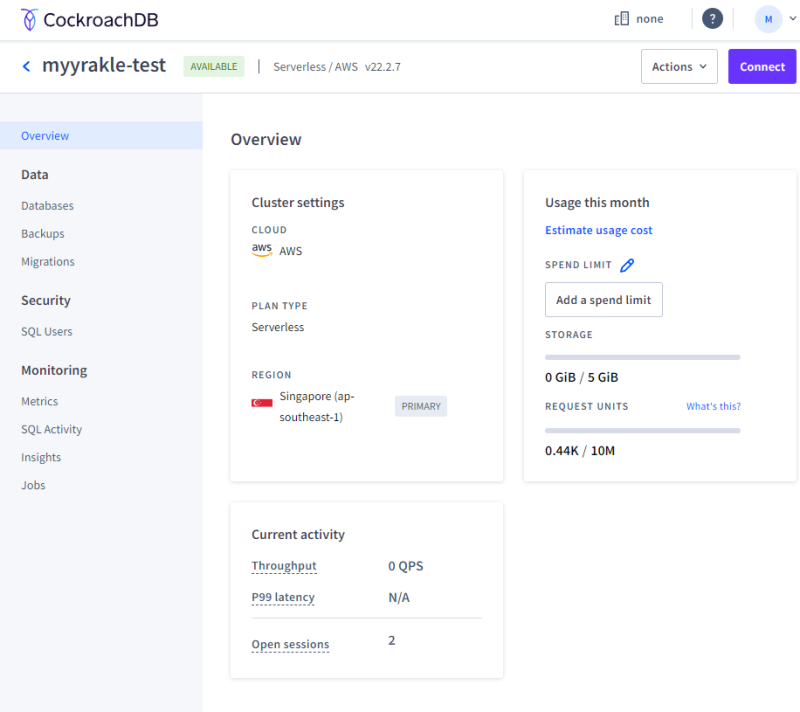Click the Singapore flag icon
The height and width of the screenshot is (712, 800).
262,403
